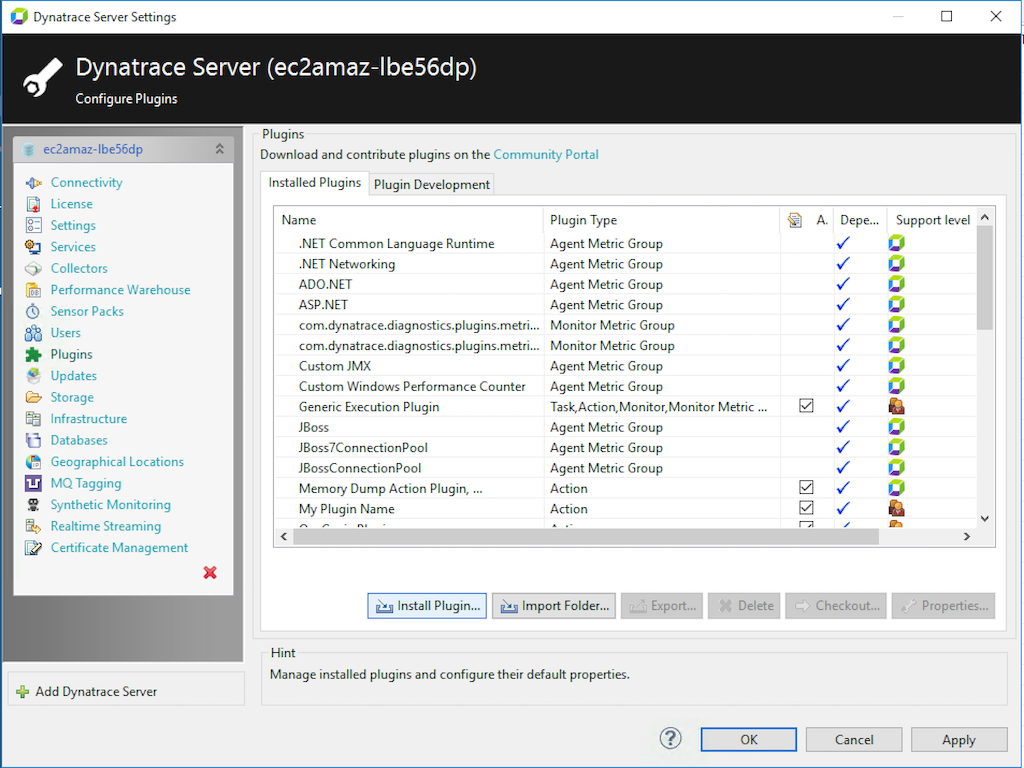Viewport: 1024px width, 768px height.
Task: Open Performance Warehouse section
Action: click(120, 290)
